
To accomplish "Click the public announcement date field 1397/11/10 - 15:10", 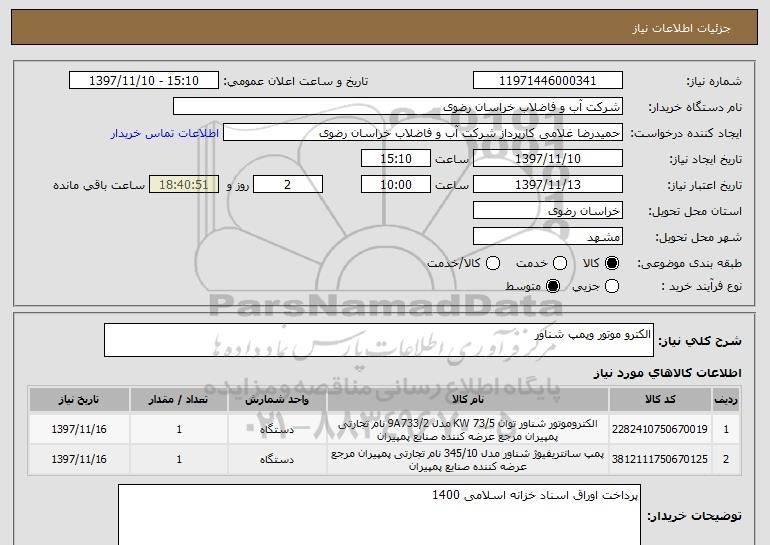I will [x=144, y=81].
